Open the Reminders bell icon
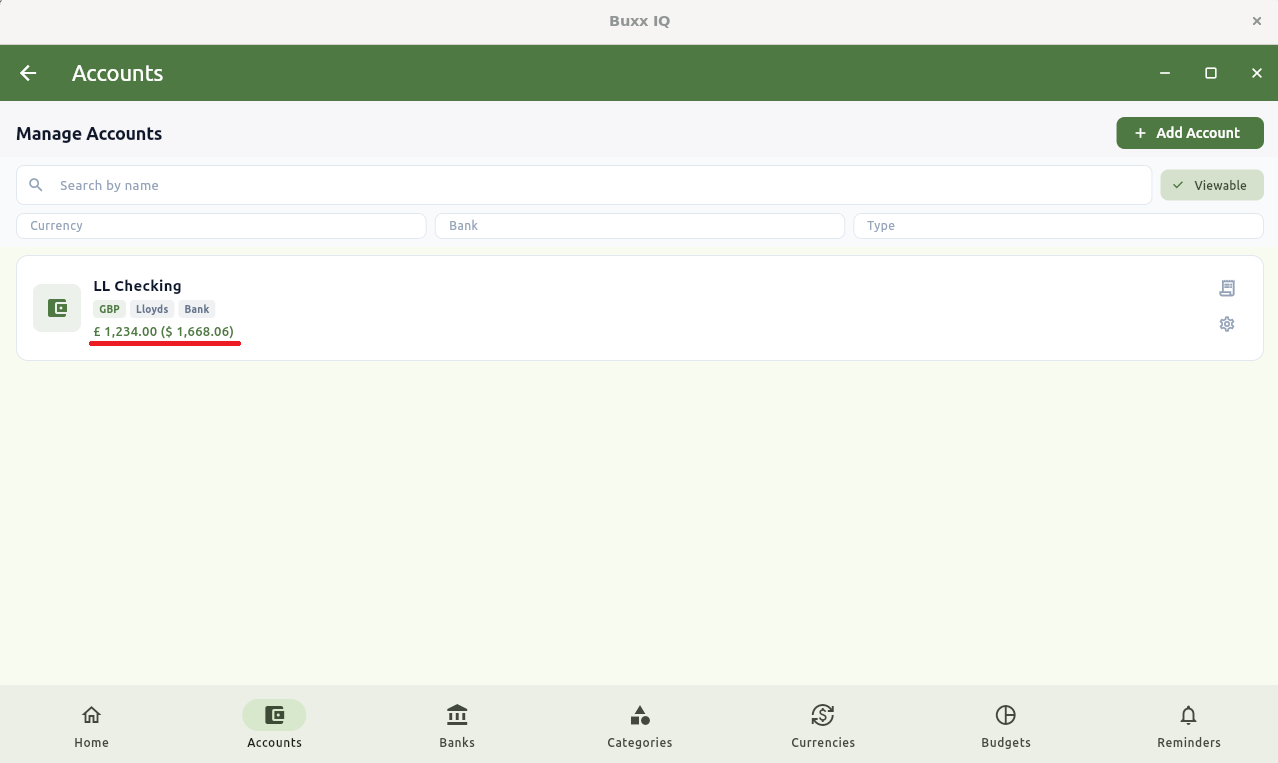This screenshot has width=1278, height=763. [1189, 715]
